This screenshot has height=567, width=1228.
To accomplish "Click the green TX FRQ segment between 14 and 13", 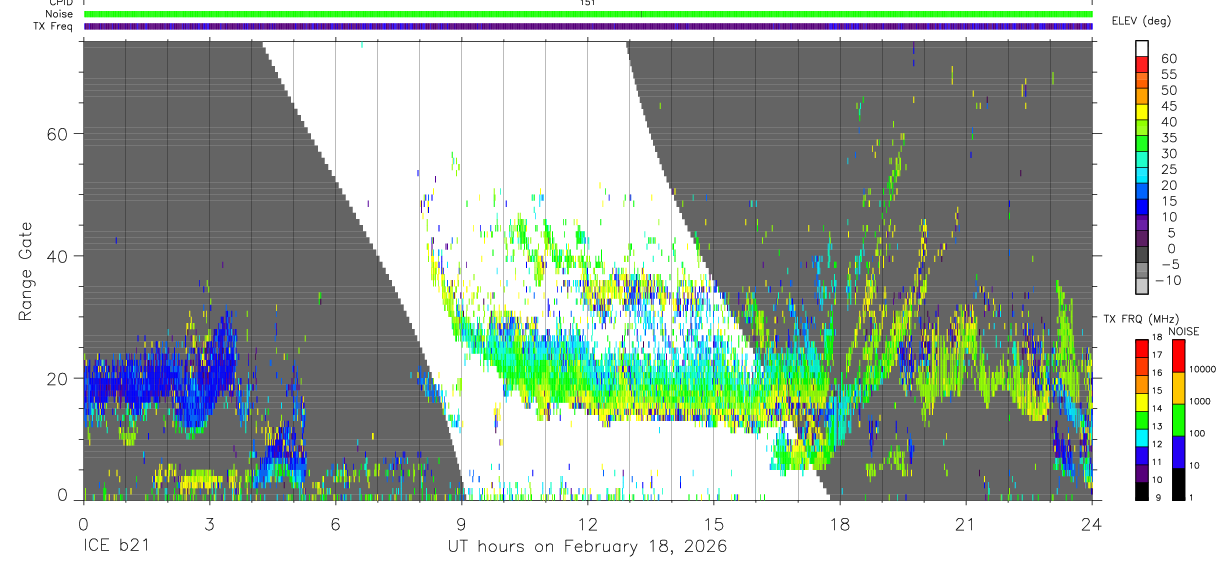I will pos(1141,420).
